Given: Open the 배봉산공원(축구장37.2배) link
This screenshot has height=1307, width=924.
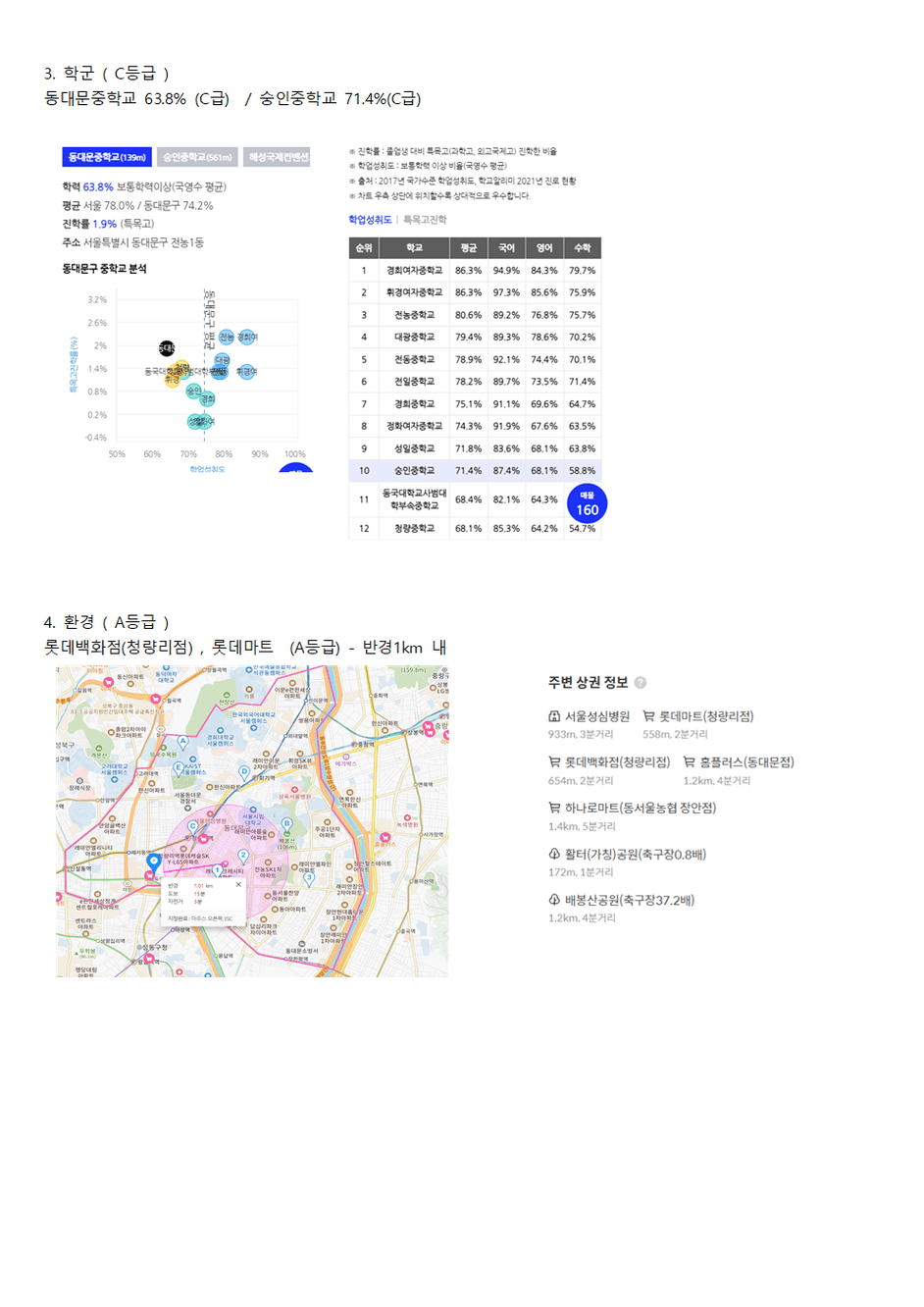Looking at the screenshot, I should 630,900.
